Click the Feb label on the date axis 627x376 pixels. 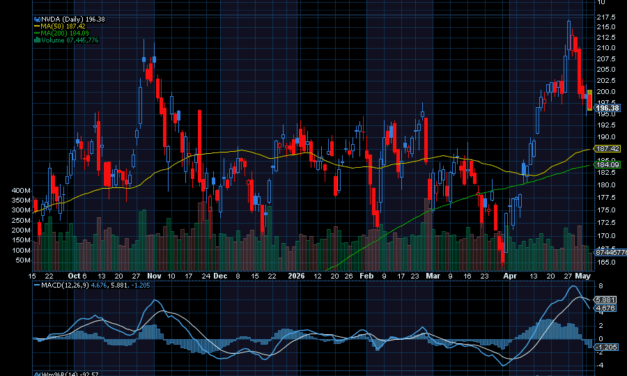click(366, 276)
